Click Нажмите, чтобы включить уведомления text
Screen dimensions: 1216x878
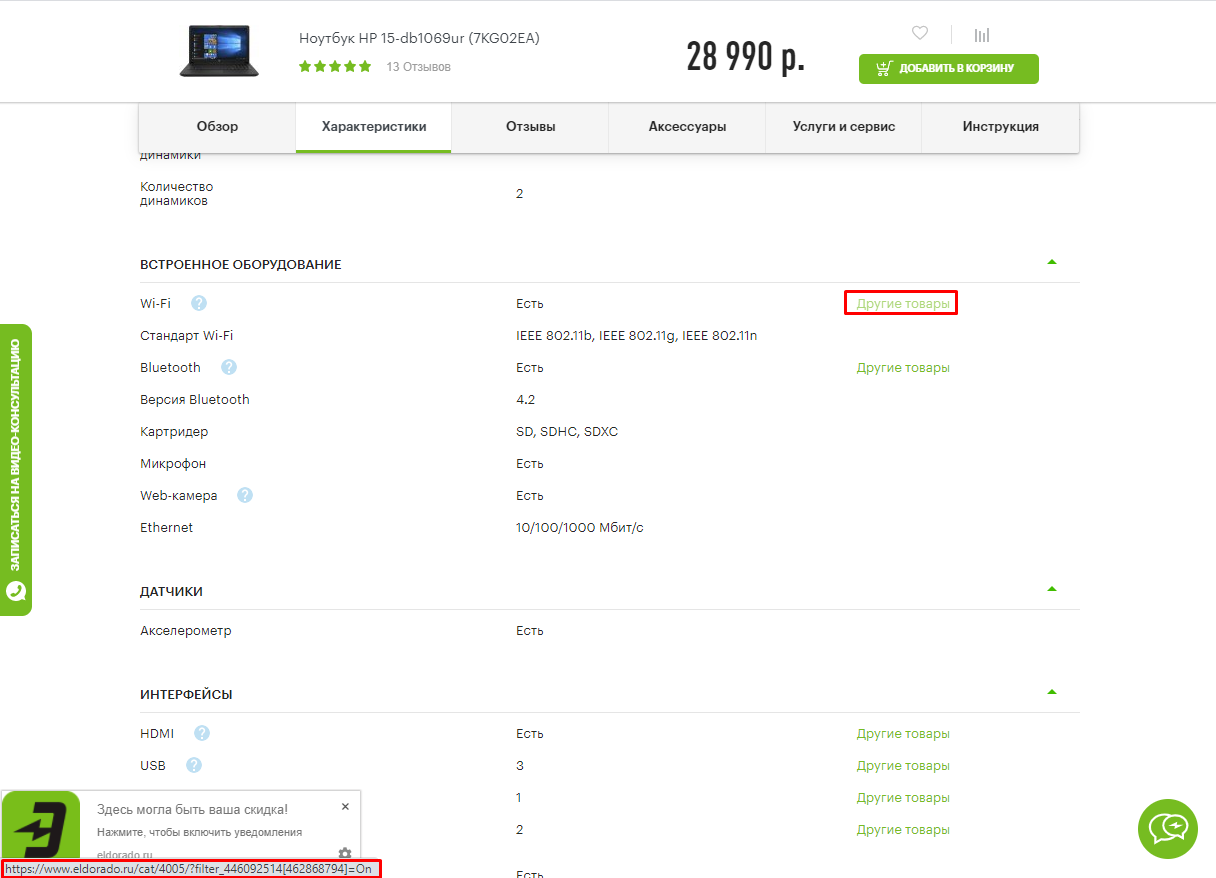tap(199, 832)
